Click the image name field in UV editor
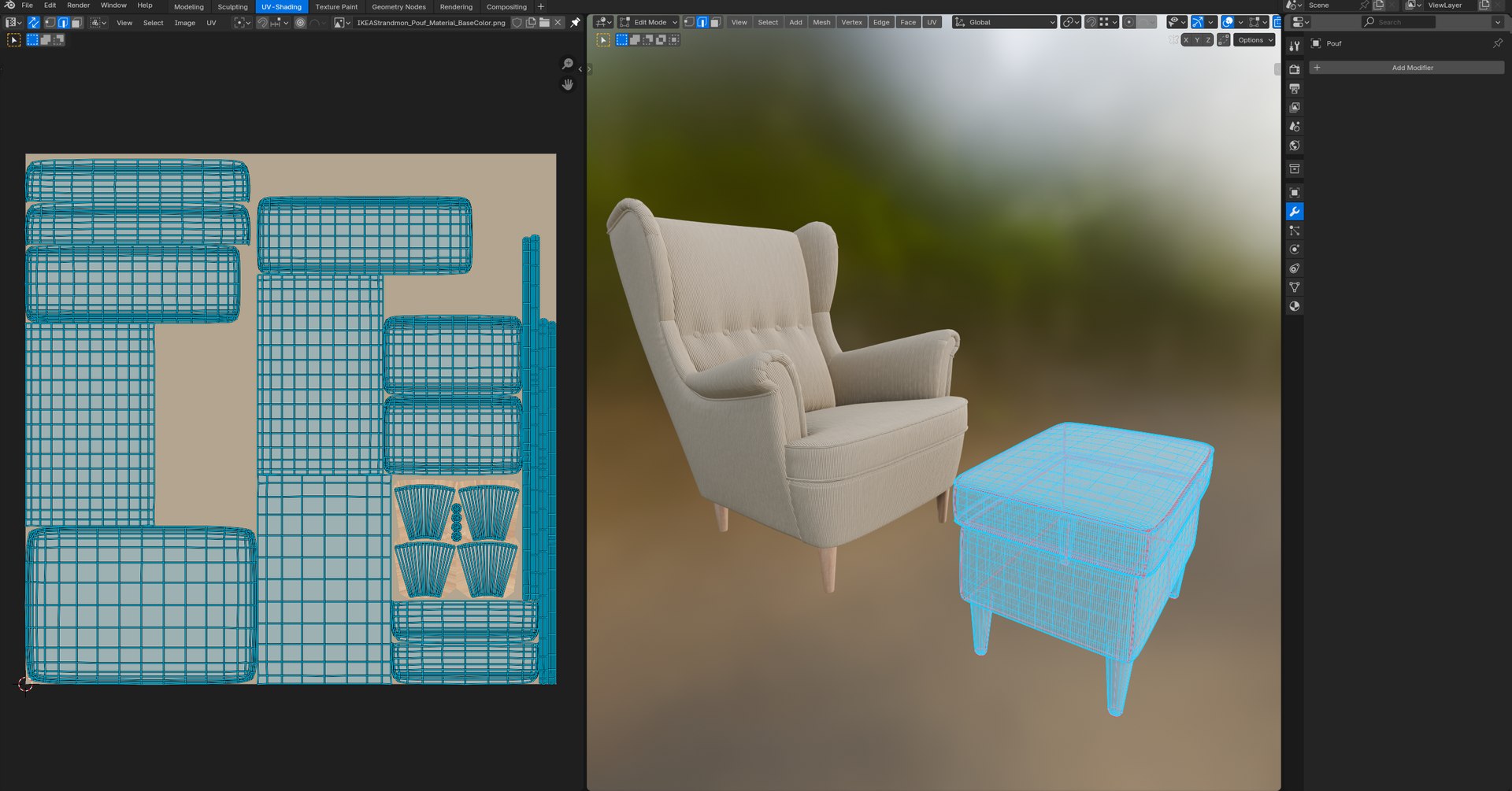Image resolution: width=1512 pixels, height=791 pixels. [x=431, y=23]
